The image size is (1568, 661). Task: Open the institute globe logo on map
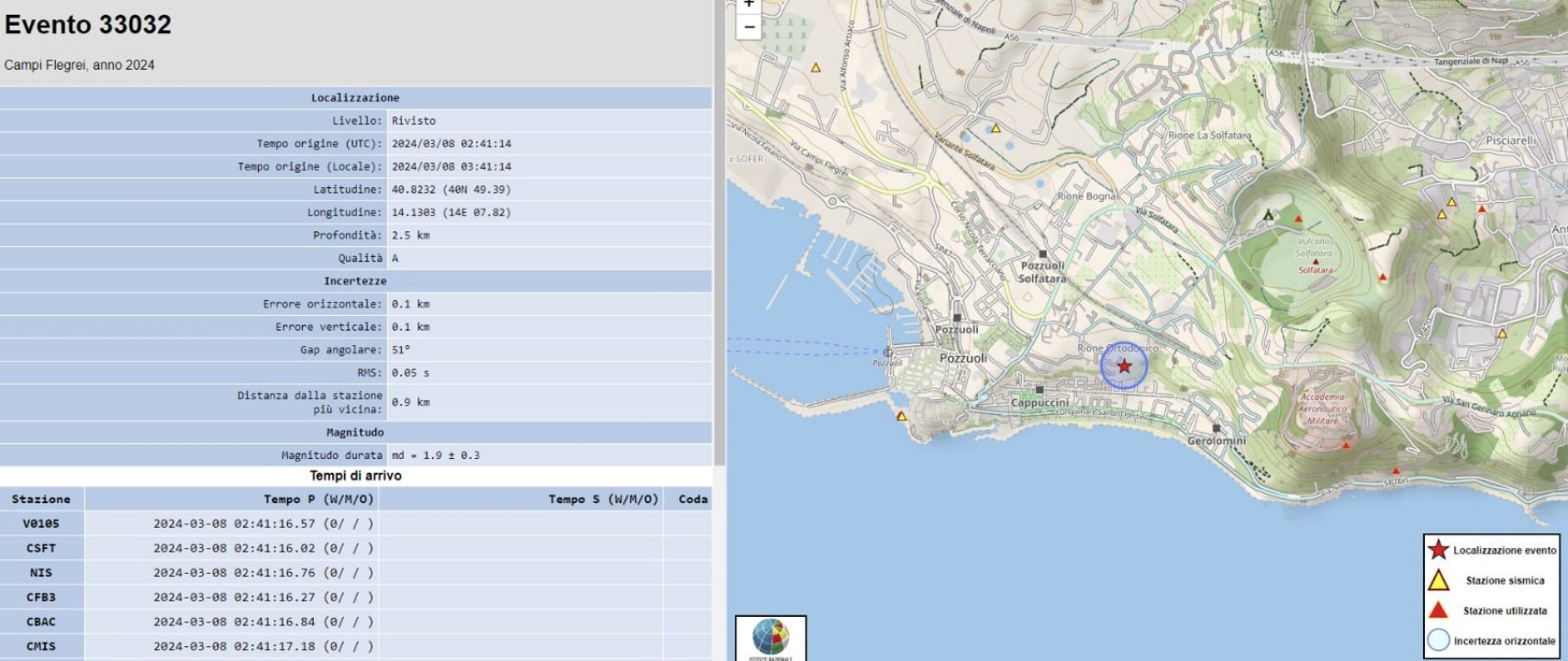[x=771, y=639]
